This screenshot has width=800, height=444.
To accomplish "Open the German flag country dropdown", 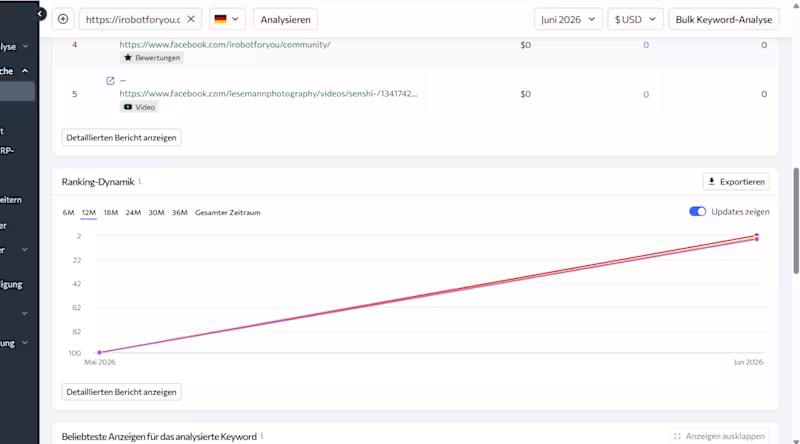I will pos(227,19).
